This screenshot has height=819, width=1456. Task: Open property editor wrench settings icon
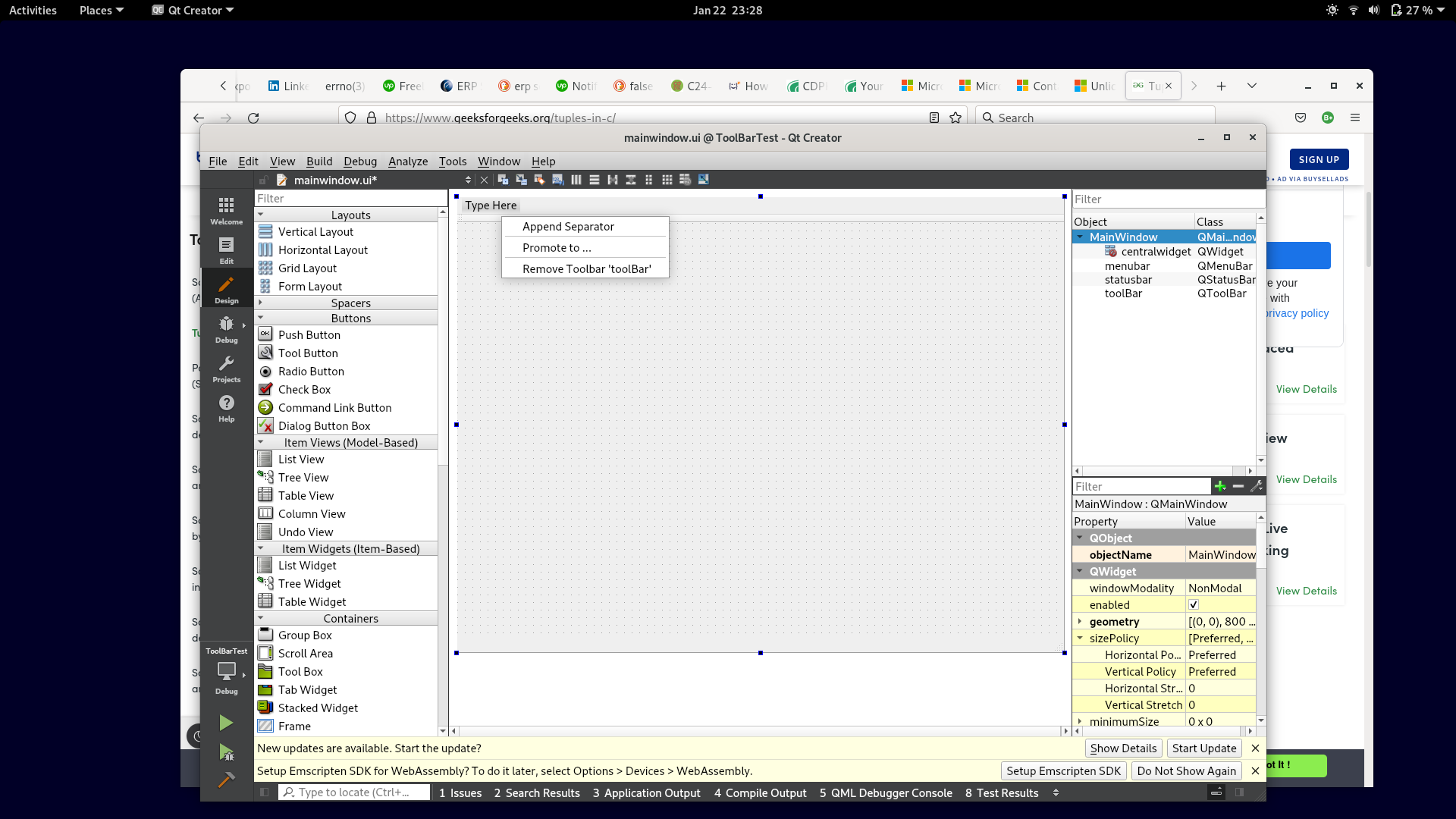tap(1257, 486)
